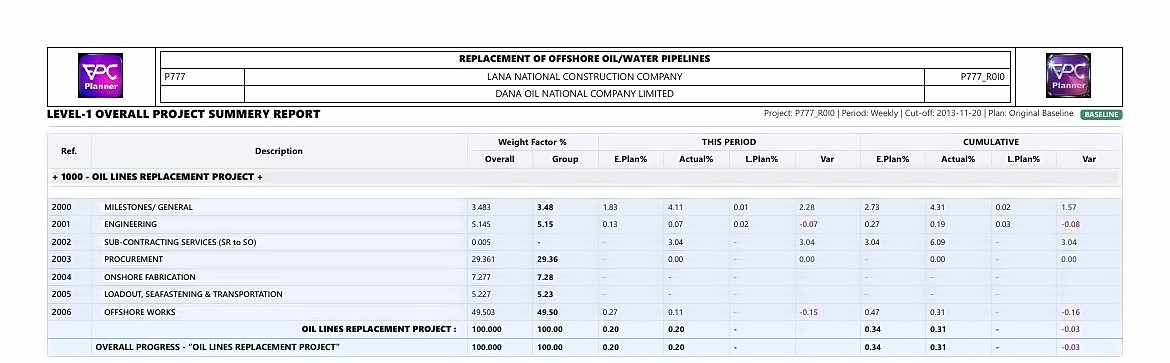Click reference number 2006

pos(61,312)
